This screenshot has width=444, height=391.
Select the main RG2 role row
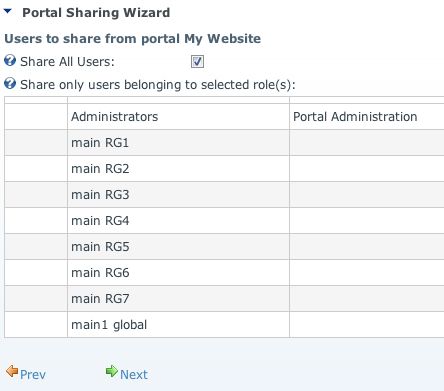224,169
